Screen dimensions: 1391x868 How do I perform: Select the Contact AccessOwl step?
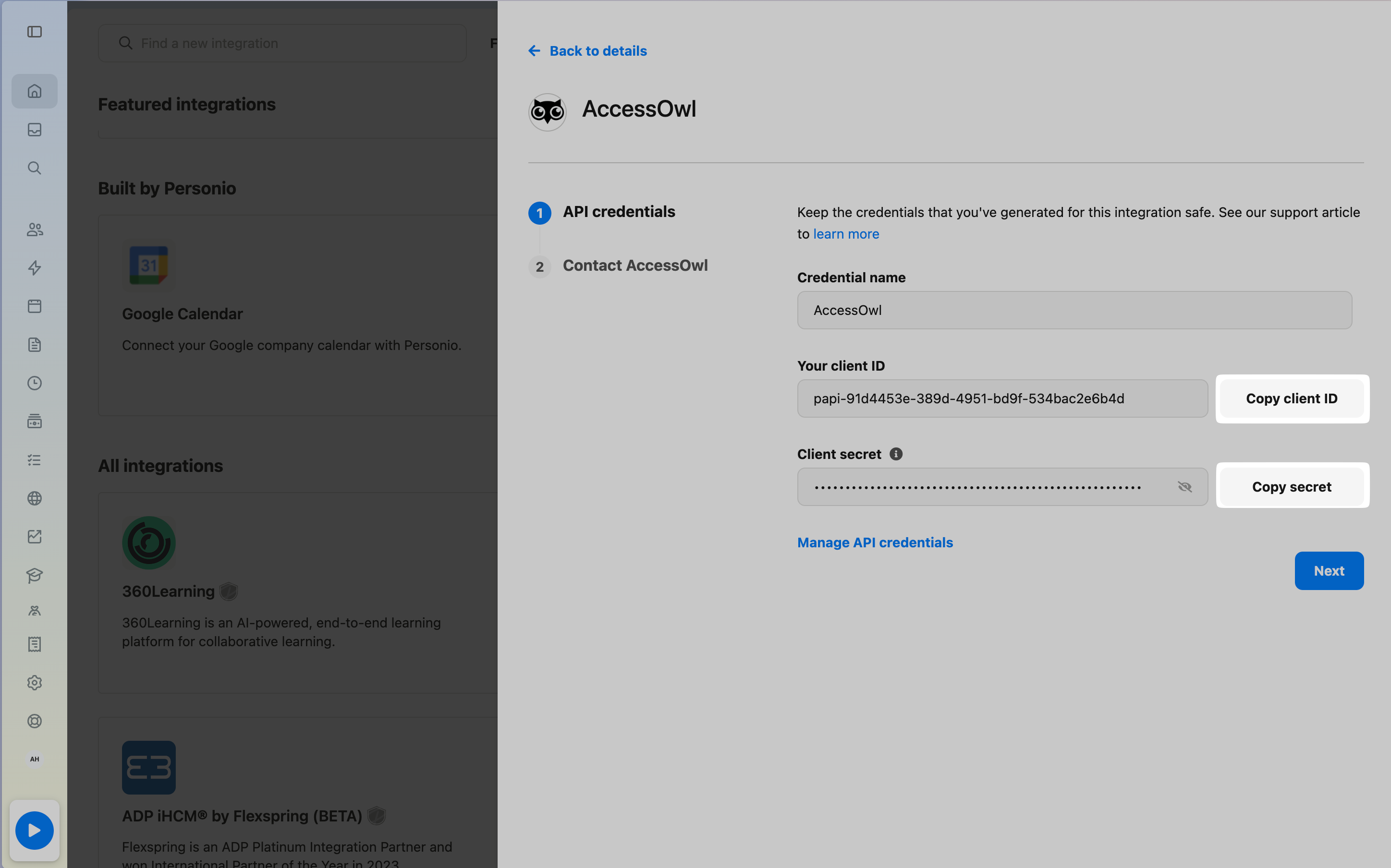618,266
